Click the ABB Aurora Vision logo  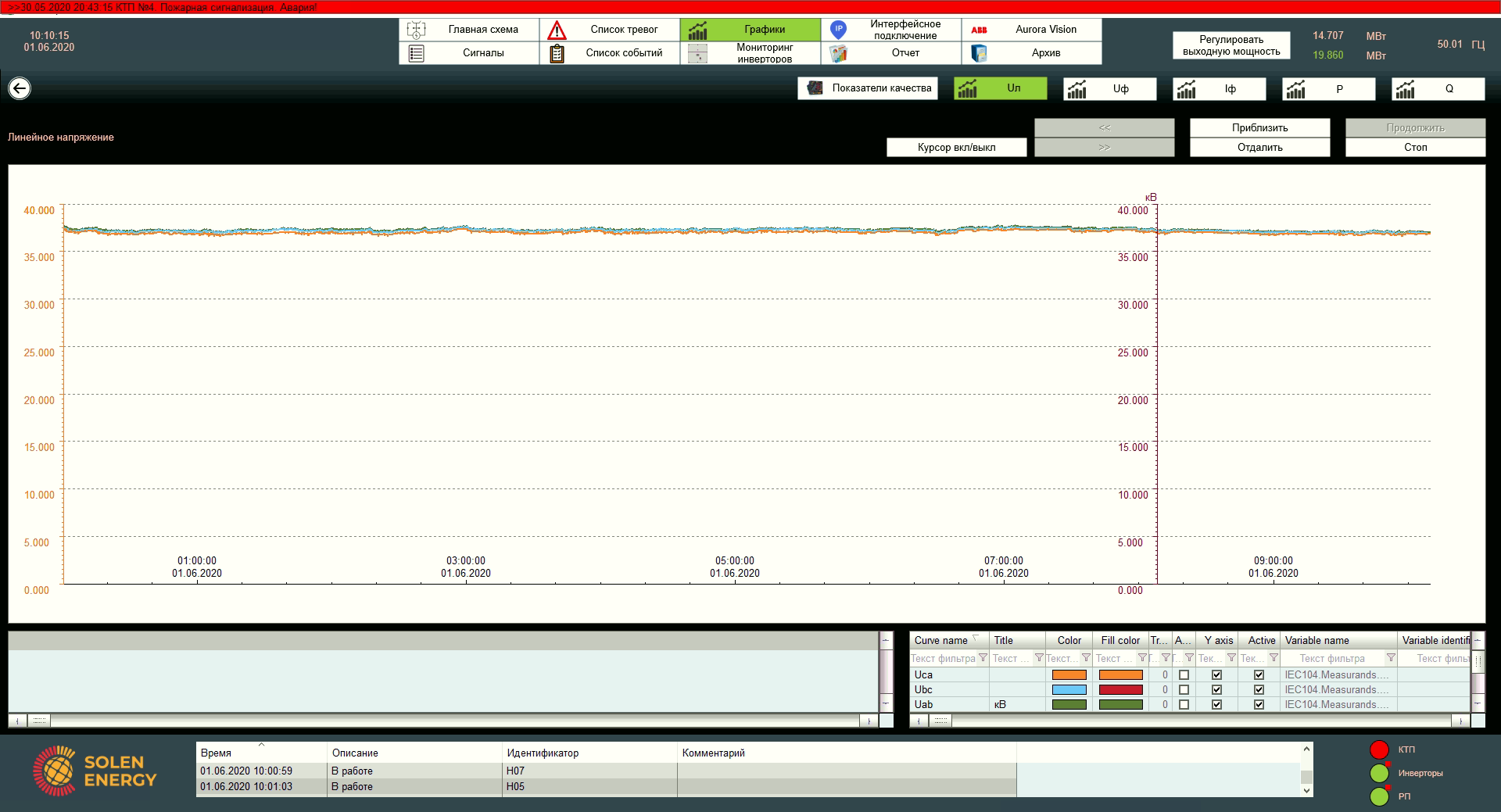tap(979, 30)
